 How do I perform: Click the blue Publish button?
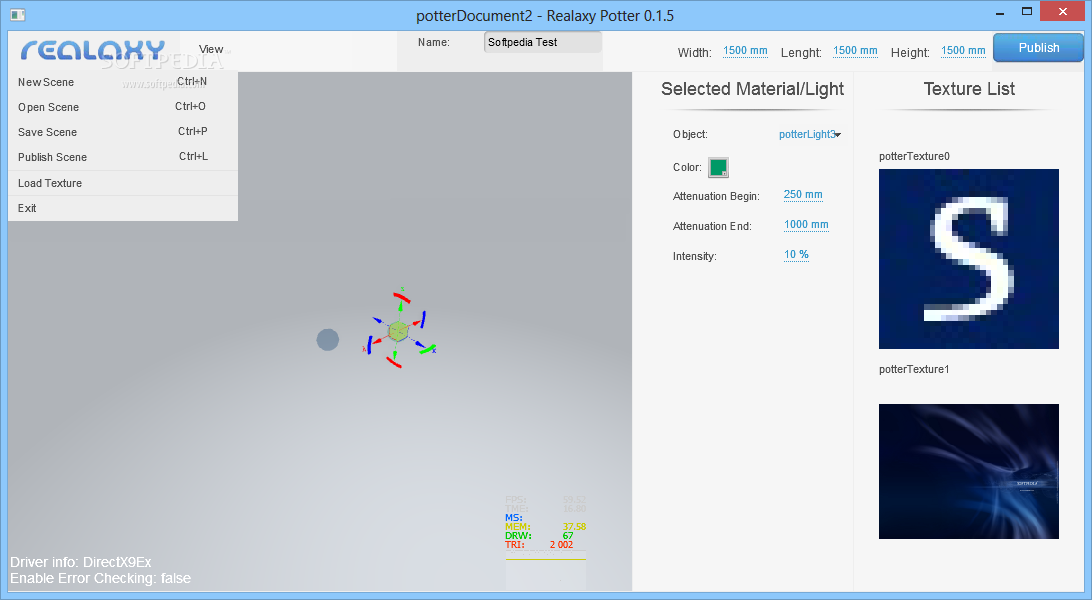click(x=1038, y=48)
